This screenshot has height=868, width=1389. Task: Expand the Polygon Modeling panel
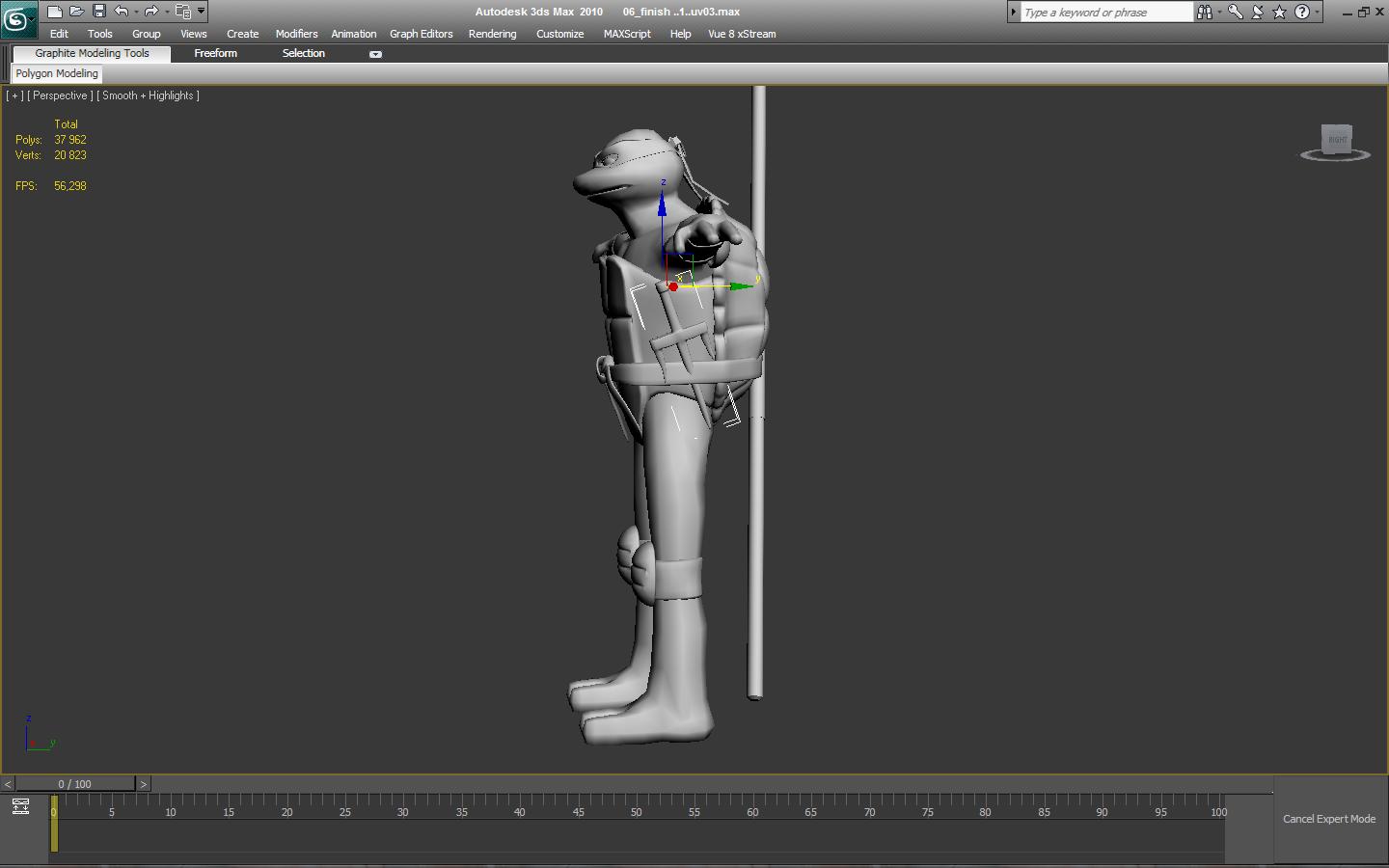coord(57,73)
